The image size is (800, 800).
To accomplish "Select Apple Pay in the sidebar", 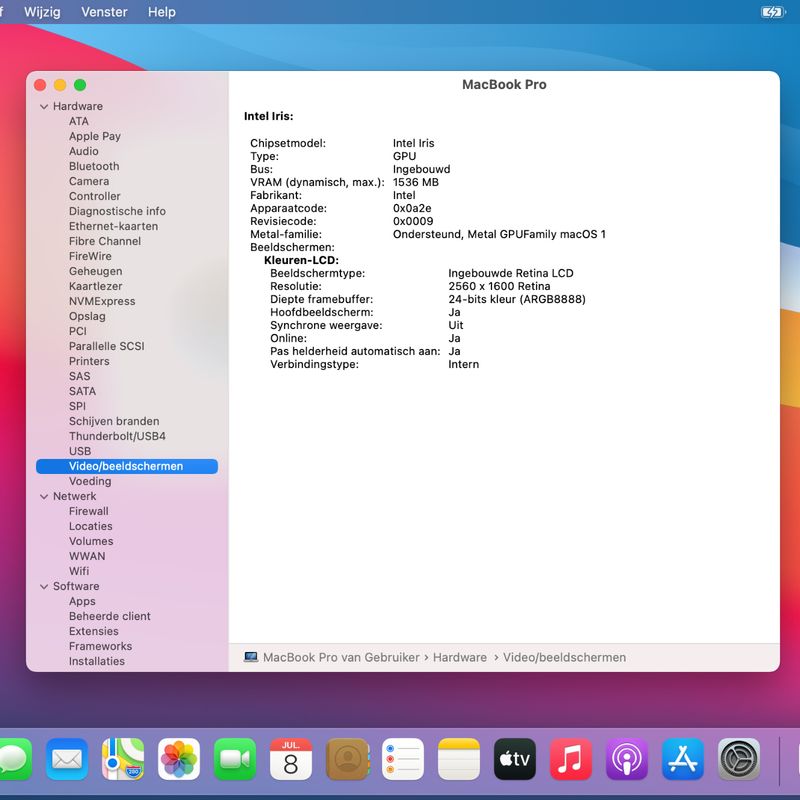I will [95, 136].
